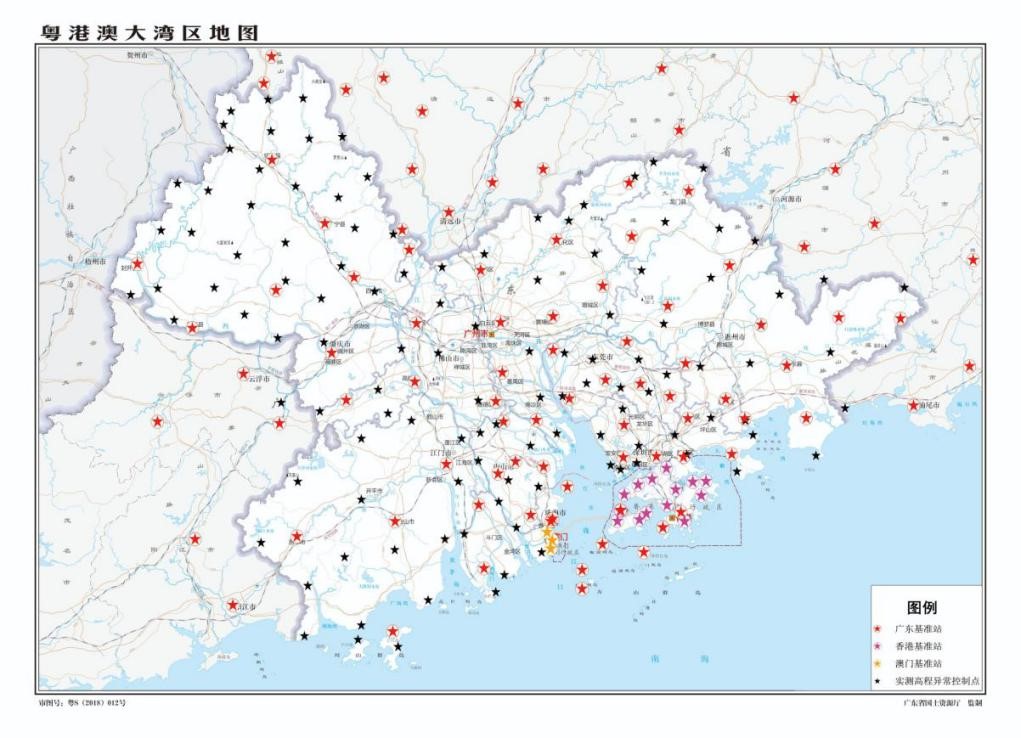This screenshot has height=738, width=1021.
Task: Click the red star next to 云浮市
Action: click(x=243, y=373)
